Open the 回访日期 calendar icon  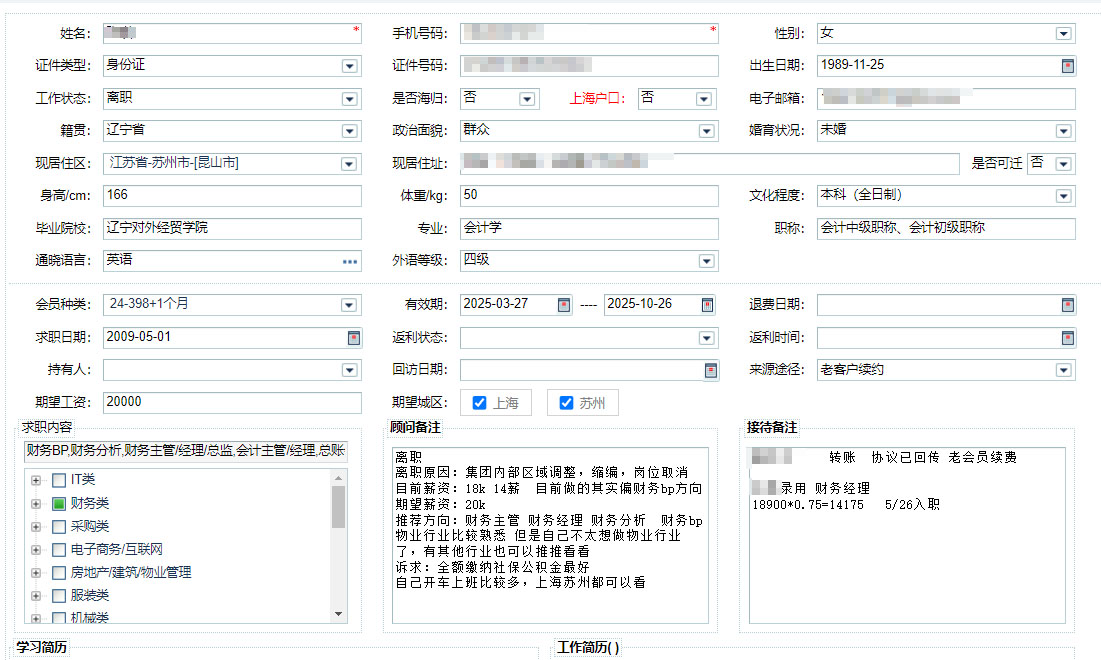click(x=711, y=371)
